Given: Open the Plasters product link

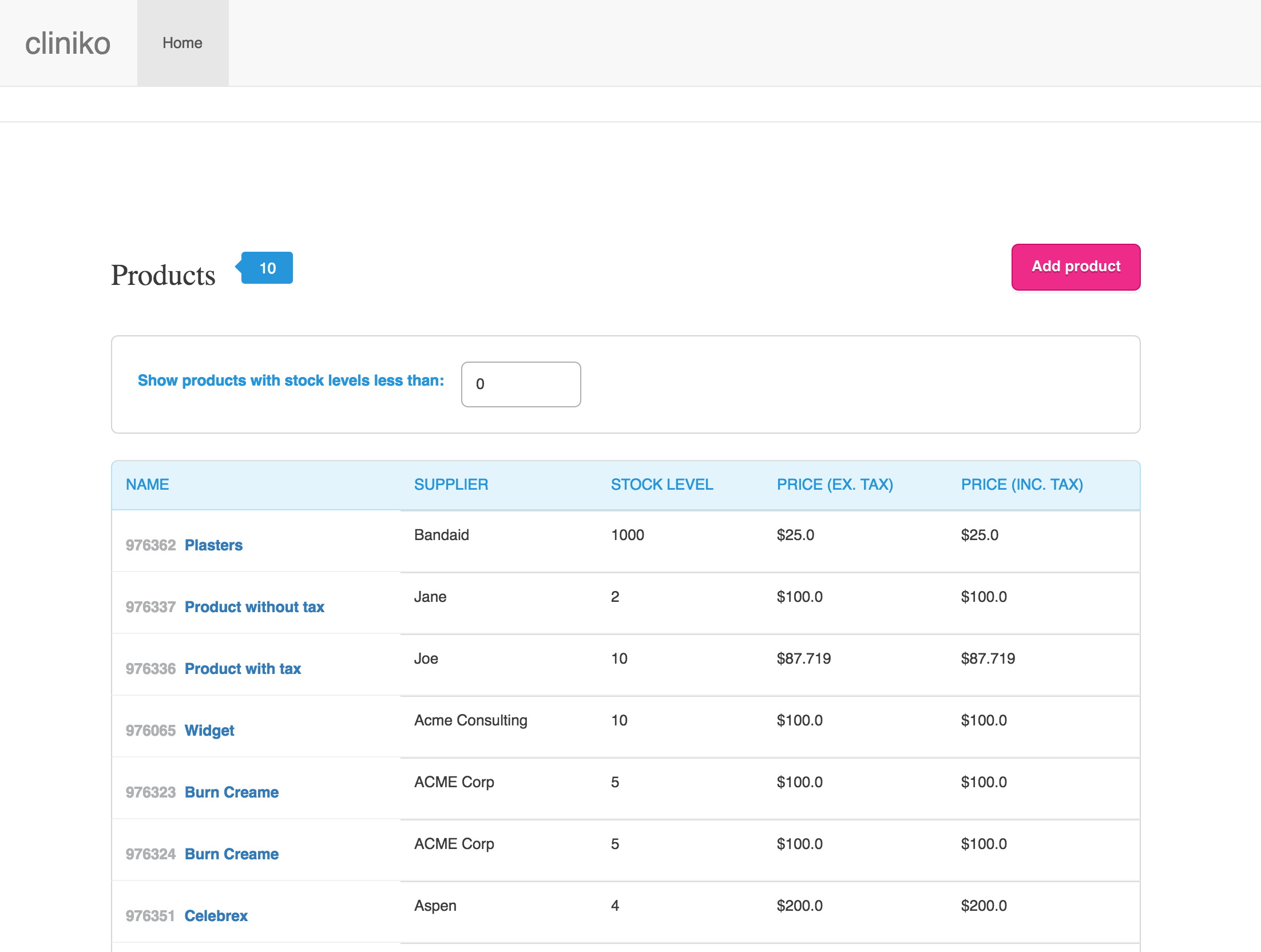Looking at the screenshot, I should [x=213, y=545].
